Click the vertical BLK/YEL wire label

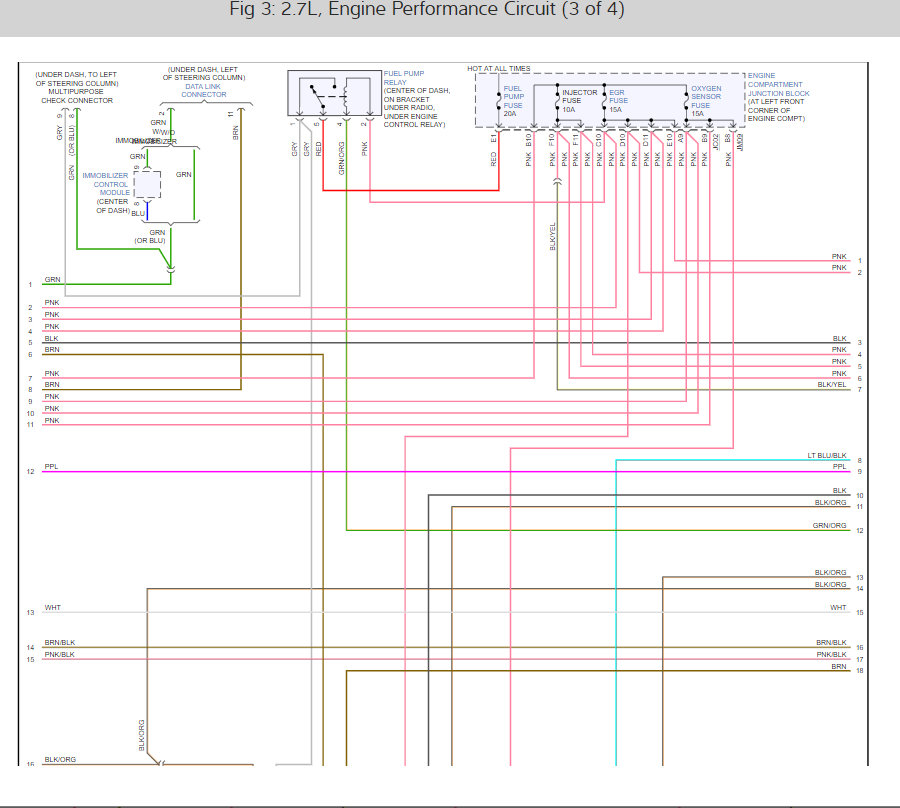tap(553, 236)
